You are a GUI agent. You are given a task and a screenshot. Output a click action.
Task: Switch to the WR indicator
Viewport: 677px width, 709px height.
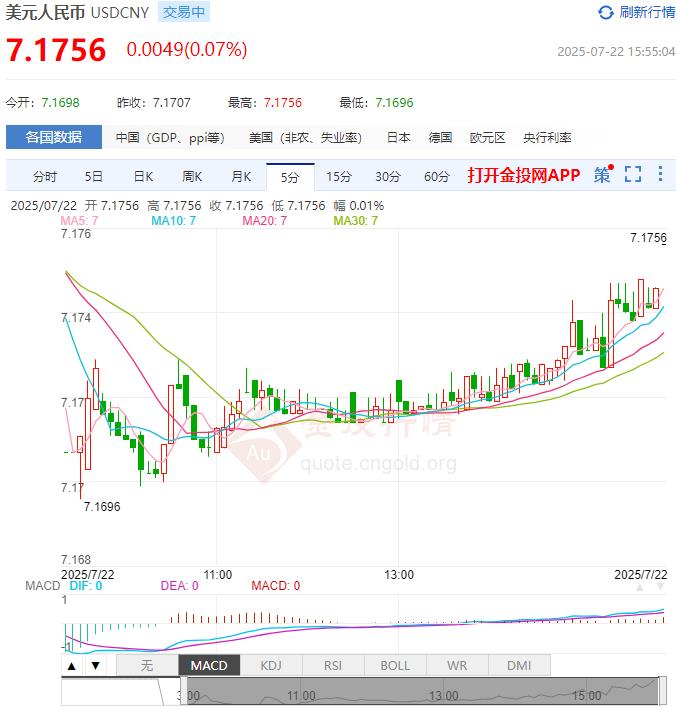coord(457,666)
